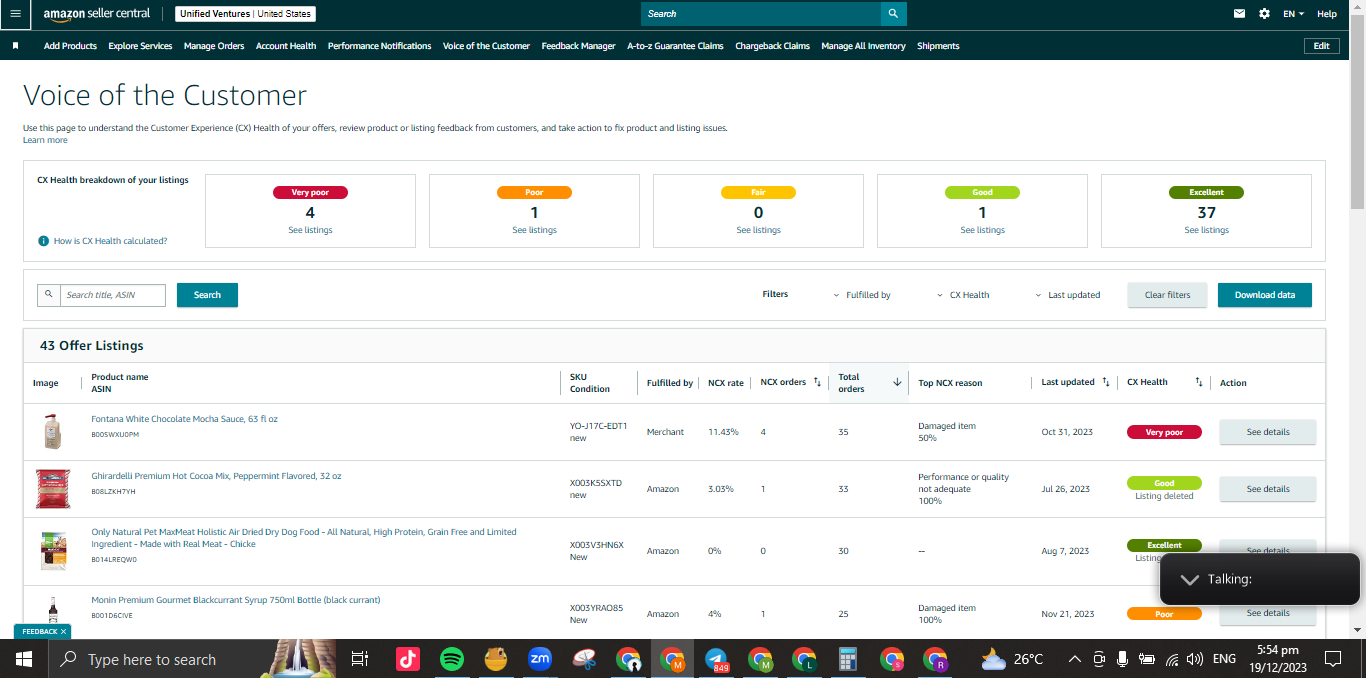This screenshot has width=1366, height=678.
Task: Click Download data button
Action: click(1264, 295)
